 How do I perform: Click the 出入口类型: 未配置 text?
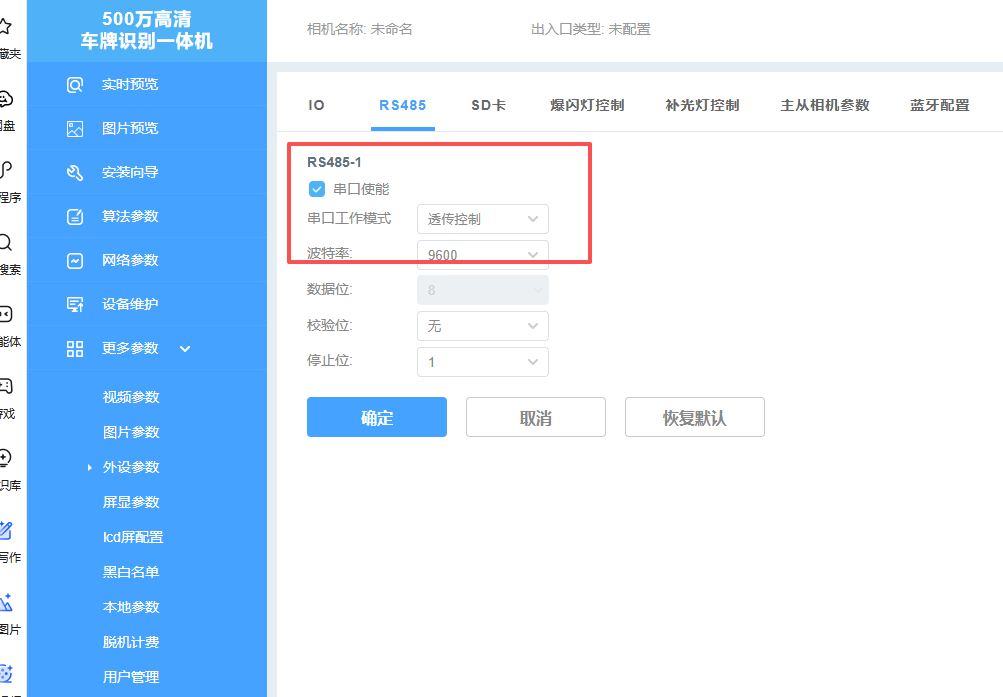click(x=591, y=29)
